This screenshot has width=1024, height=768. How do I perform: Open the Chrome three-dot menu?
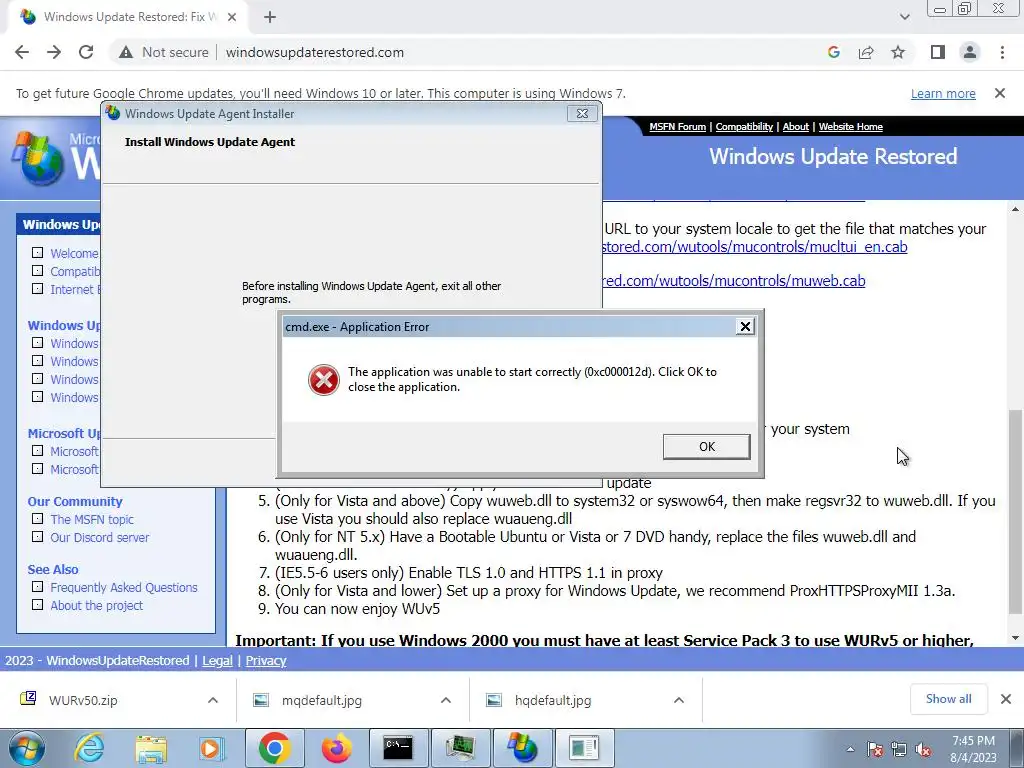[1002, 52]
